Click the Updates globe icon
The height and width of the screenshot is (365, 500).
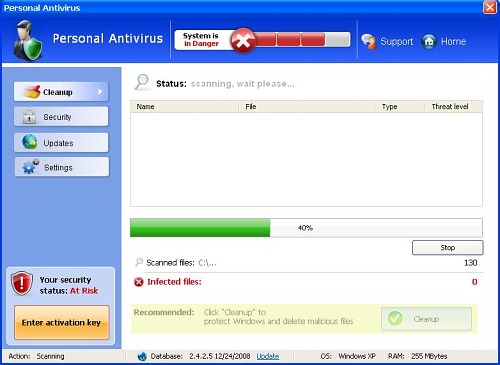pyautogui.click(x=30, y=142)
